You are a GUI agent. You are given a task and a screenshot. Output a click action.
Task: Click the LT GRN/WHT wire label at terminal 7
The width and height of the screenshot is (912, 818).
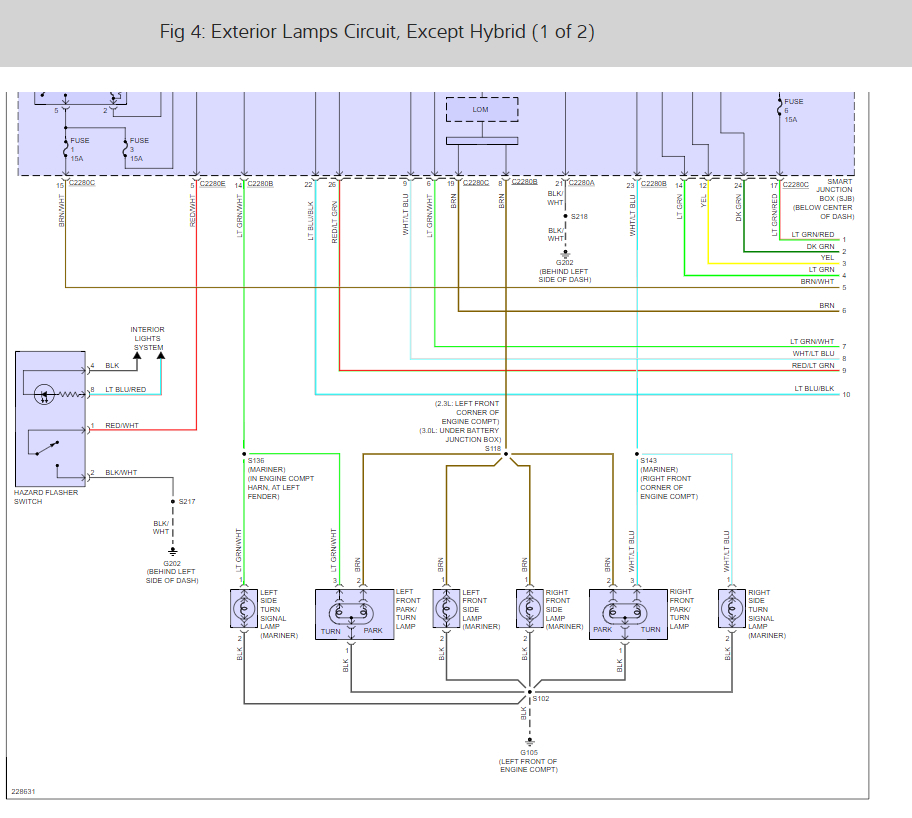pyautogui.click(x=812, y=342)
